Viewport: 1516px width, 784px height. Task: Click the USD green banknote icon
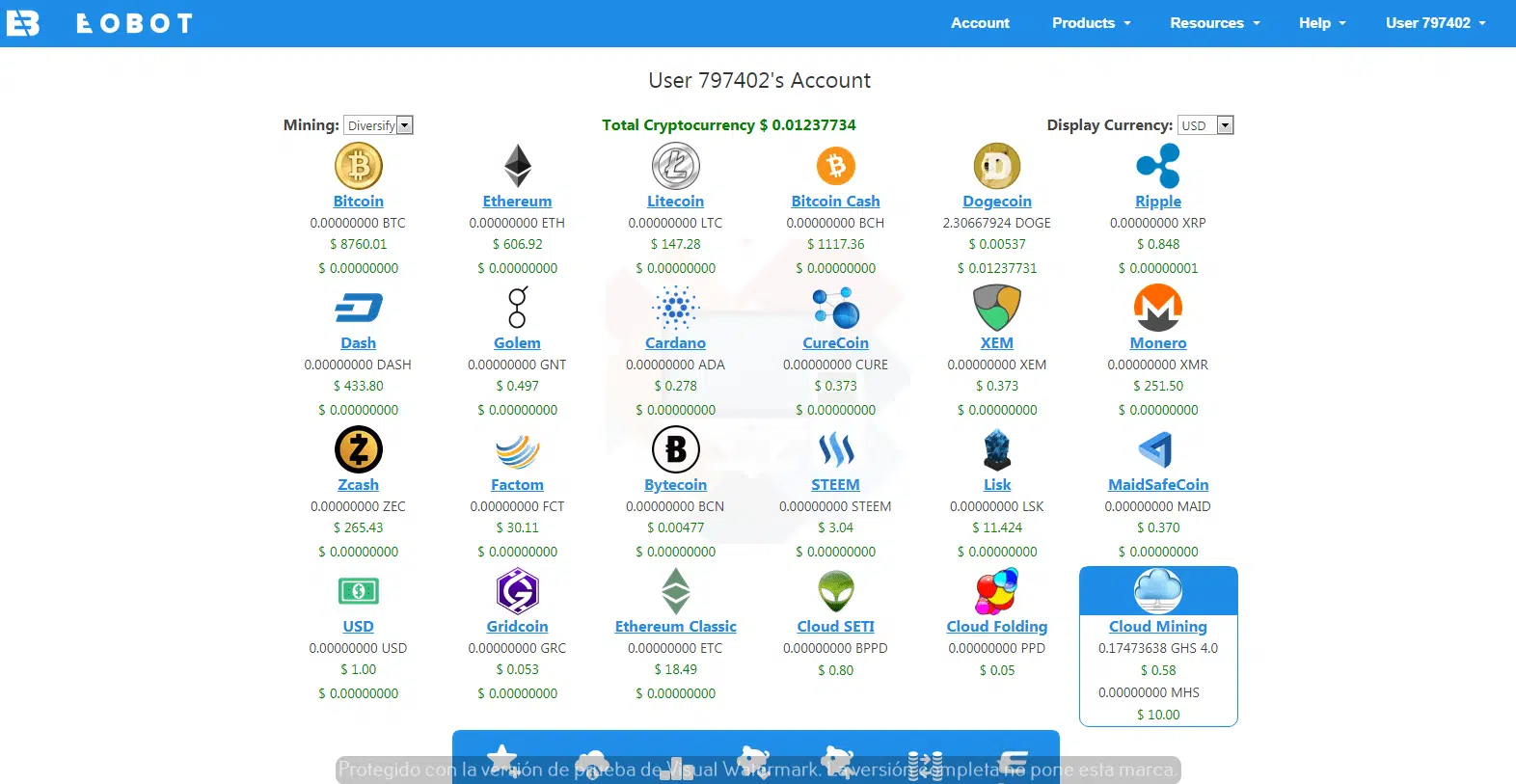click(x=359, y=591)
